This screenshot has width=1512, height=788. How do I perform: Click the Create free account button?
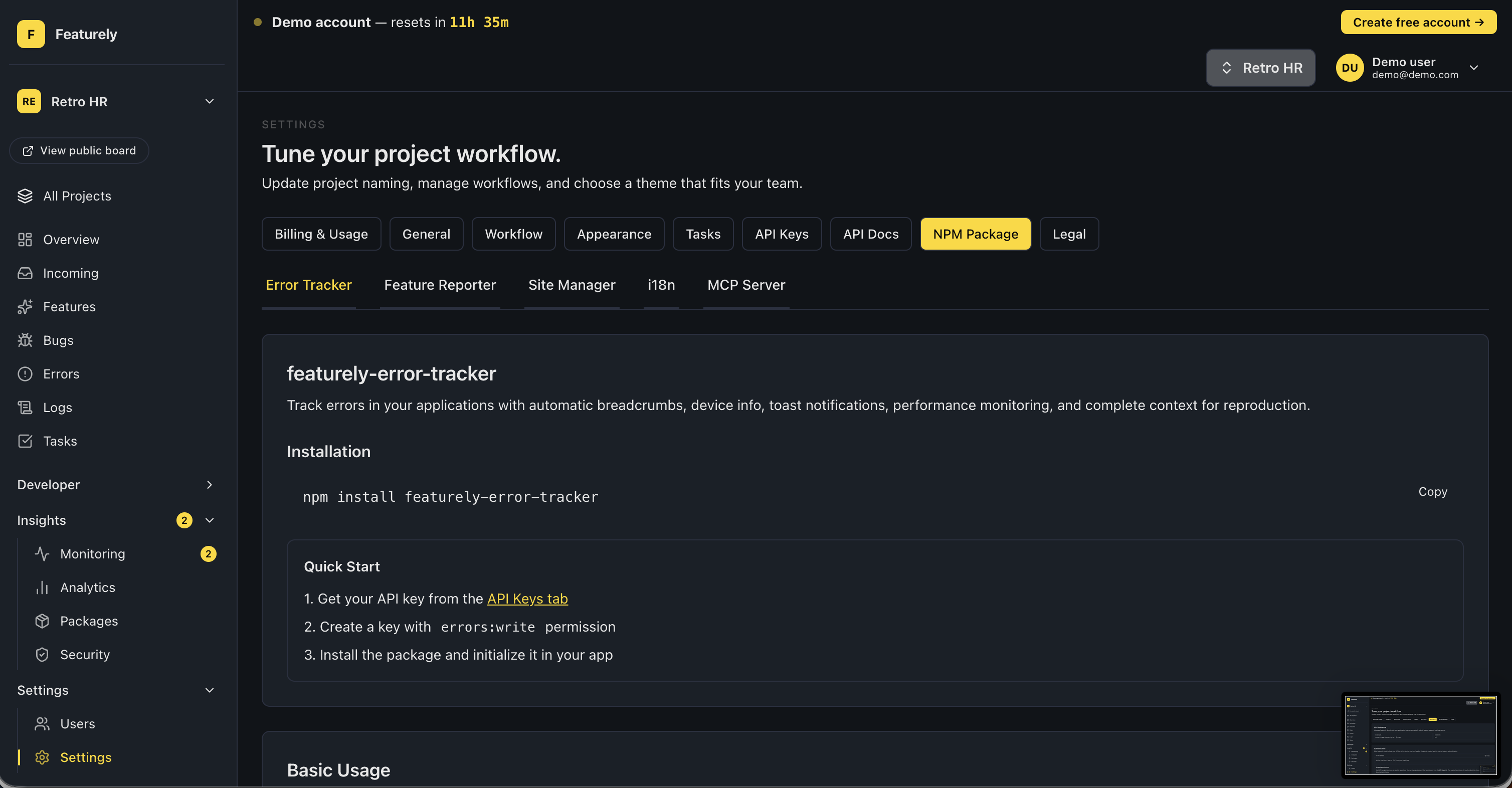point(1418,22)
